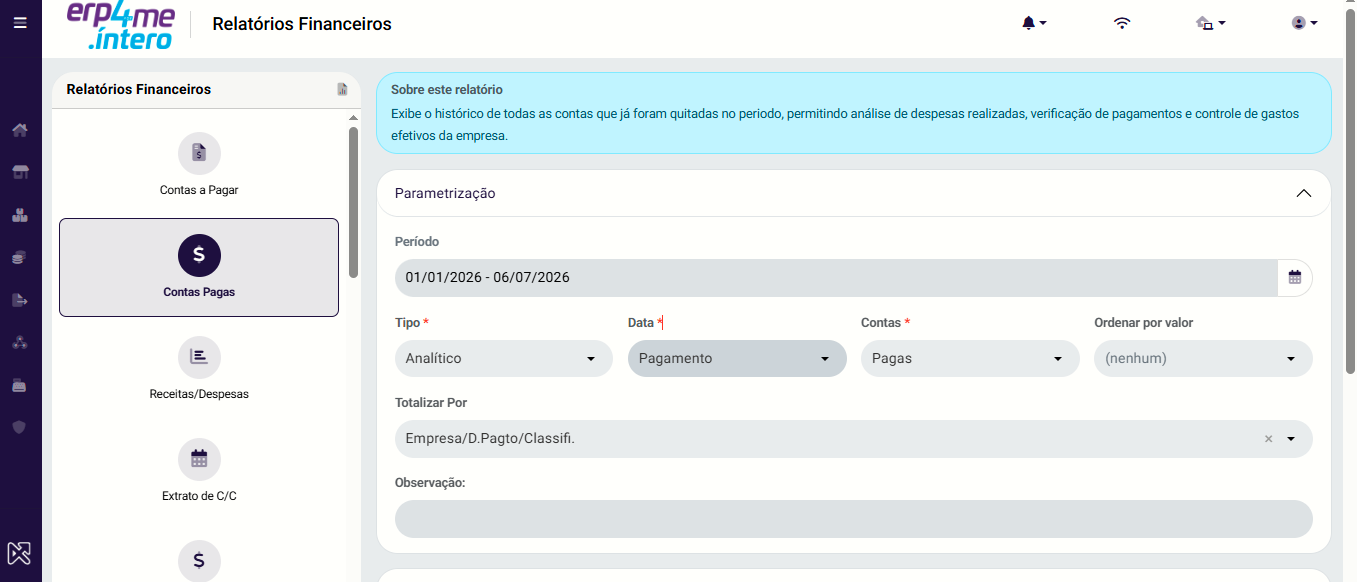Click the Observação: label
The image size is (1357, 582).
coord(431,483)
